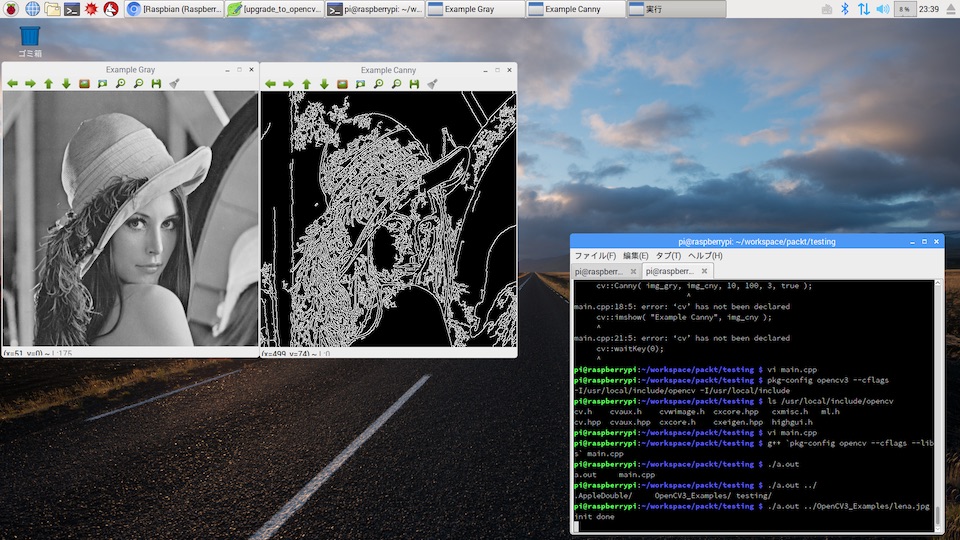Zoom out on Example Gray image
960x540 pixels.
pyautogui.click(x=138, y=83)
